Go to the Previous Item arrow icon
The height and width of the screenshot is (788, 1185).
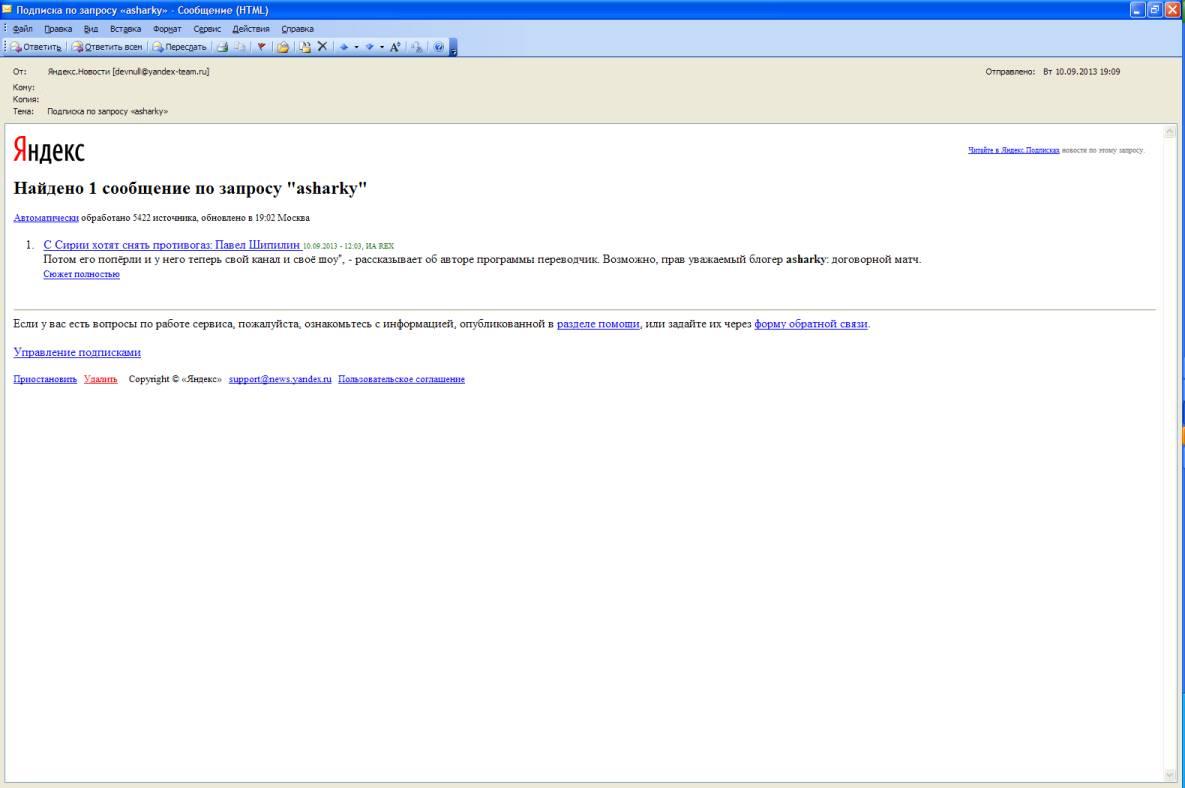[344, 47]
